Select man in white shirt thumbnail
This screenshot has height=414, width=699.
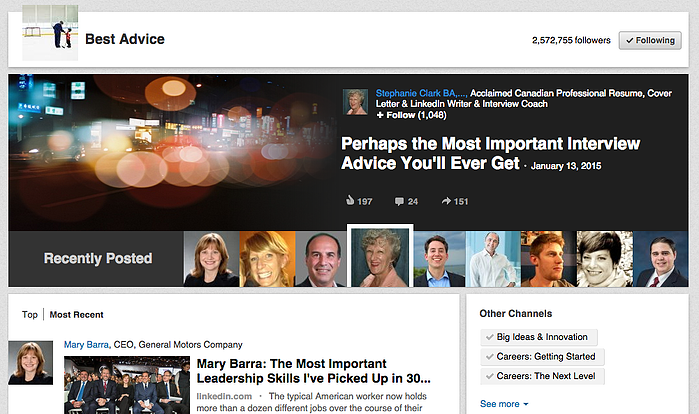click(493, 258)
